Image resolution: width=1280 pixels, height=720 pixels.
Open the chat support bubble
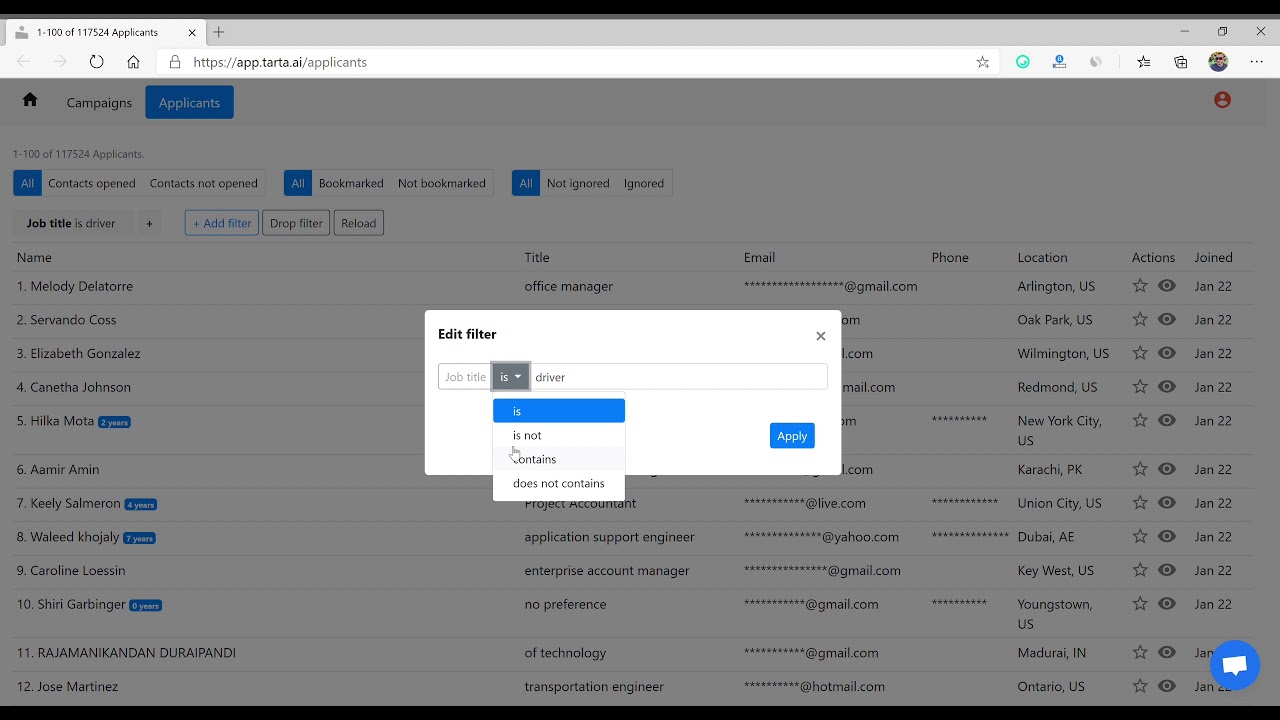[1234, 666]
